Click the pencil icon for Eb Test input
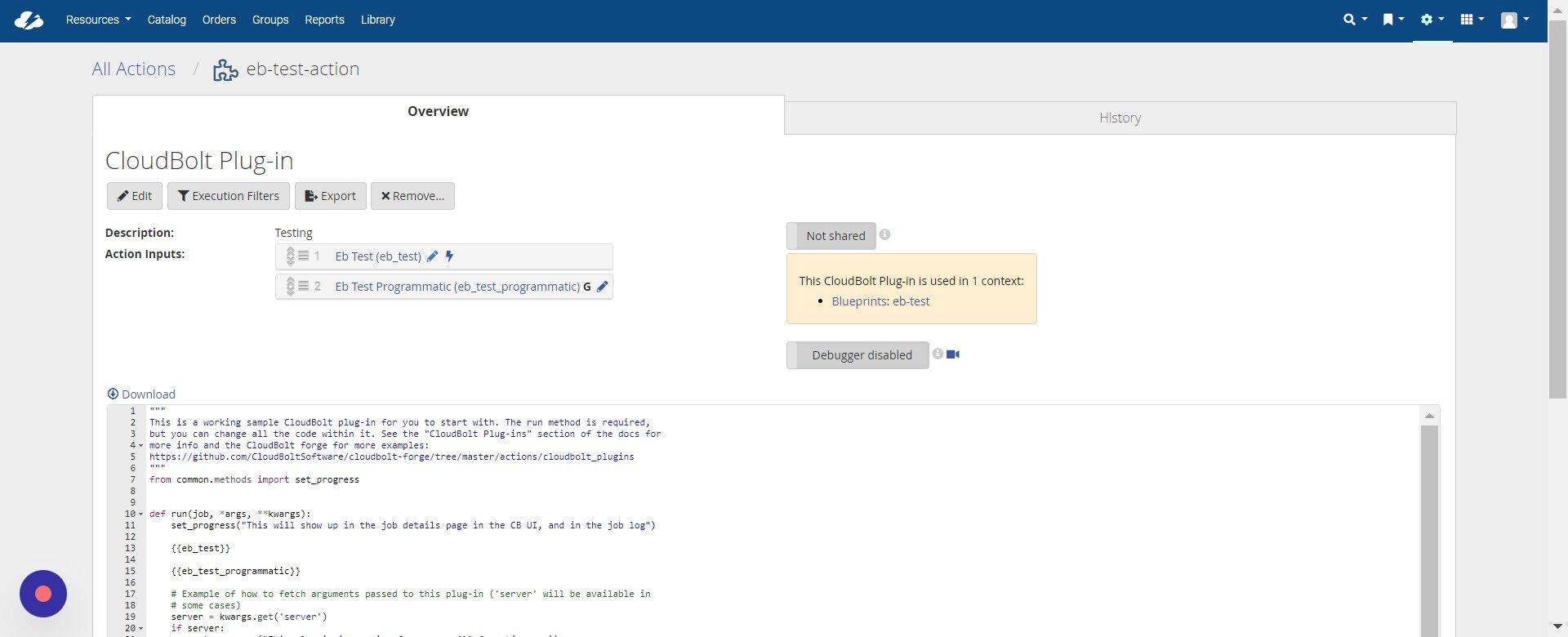Viewport: 1568px width, 637px height. (x=432, y=256)
